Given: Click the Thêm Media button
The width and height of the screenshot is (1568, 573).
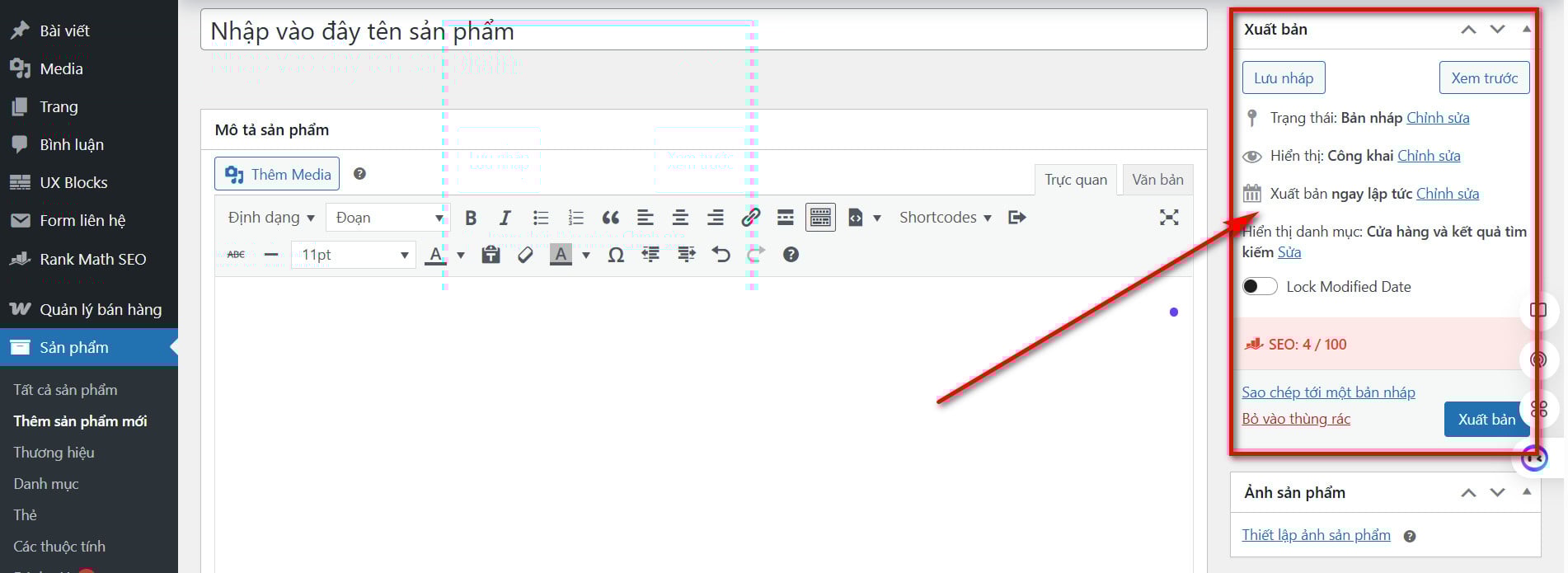Looking at the screenshot, I should click(x=277, y=174).
